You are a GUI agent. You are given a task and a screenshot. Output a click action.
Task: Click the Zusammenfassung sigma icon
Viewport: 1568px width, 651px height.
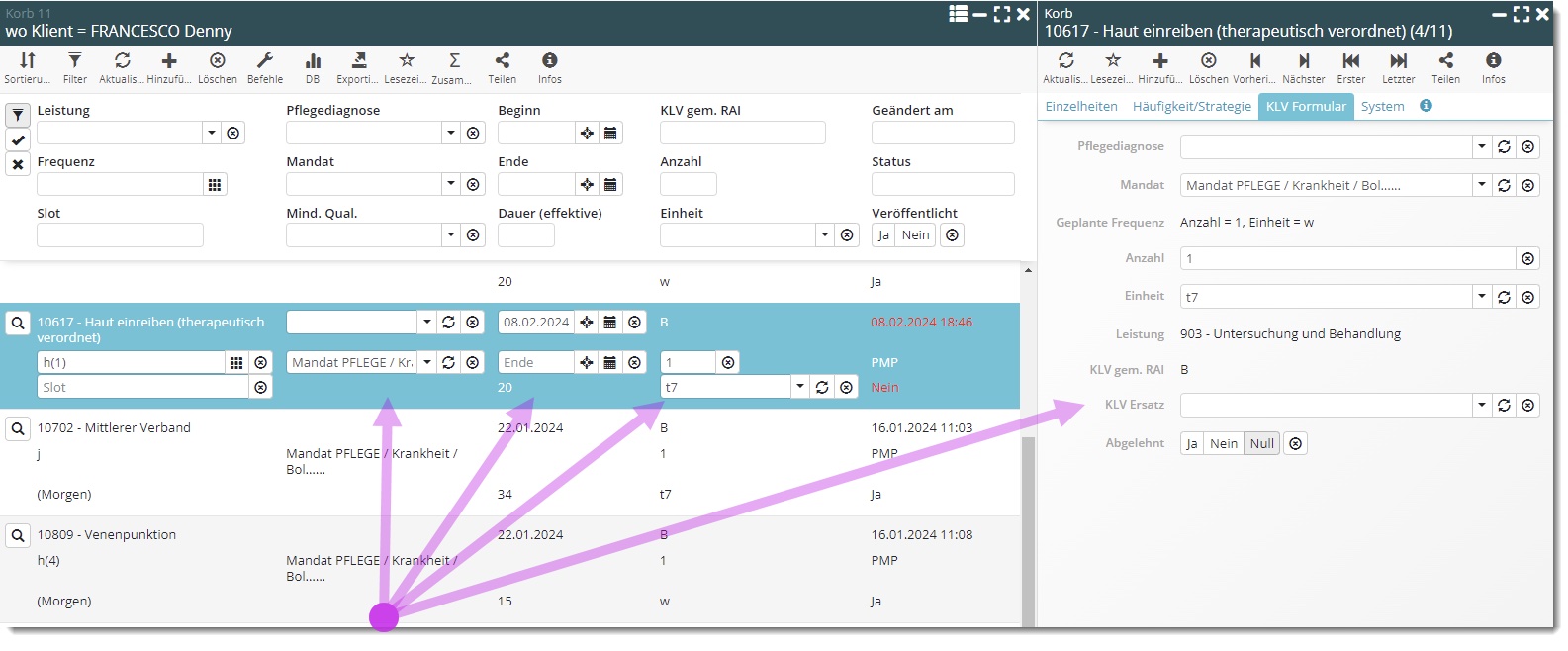coord(454,65)
